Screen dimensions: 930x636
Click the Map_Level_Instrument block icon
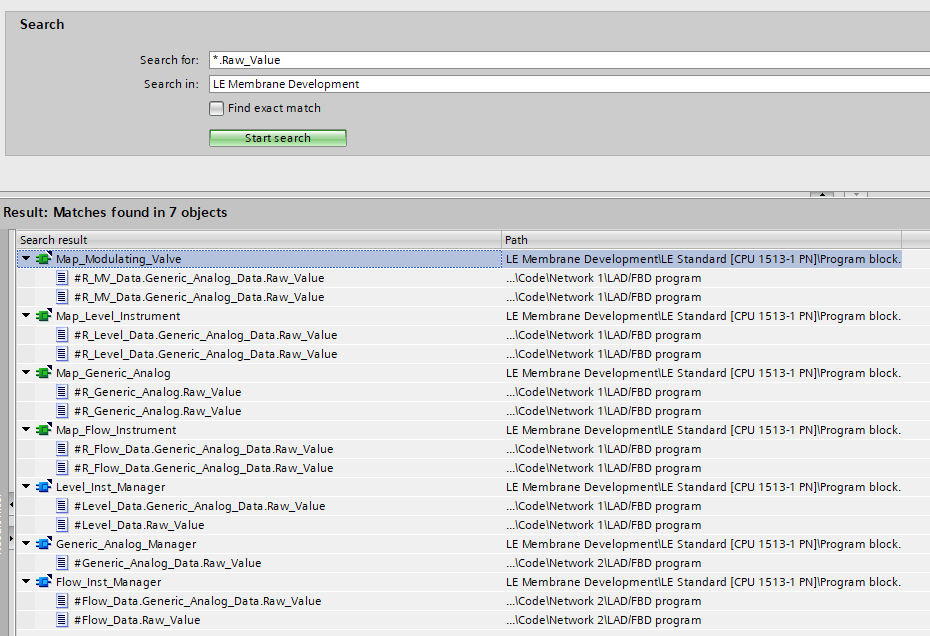pyautogui.click(x=43, y=316)
